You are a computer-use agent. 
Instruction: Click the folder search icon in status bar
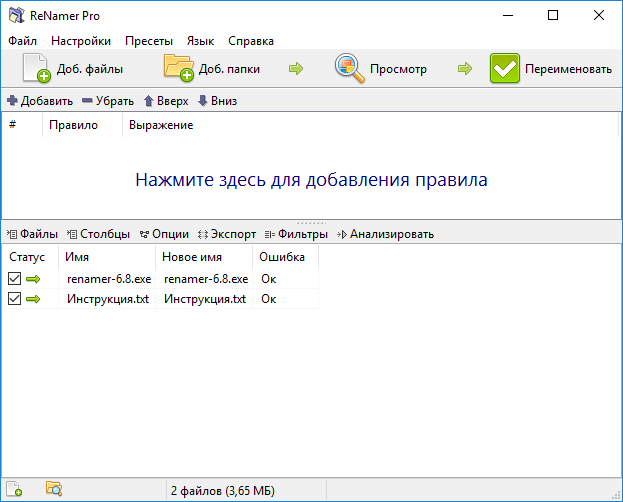54,490
